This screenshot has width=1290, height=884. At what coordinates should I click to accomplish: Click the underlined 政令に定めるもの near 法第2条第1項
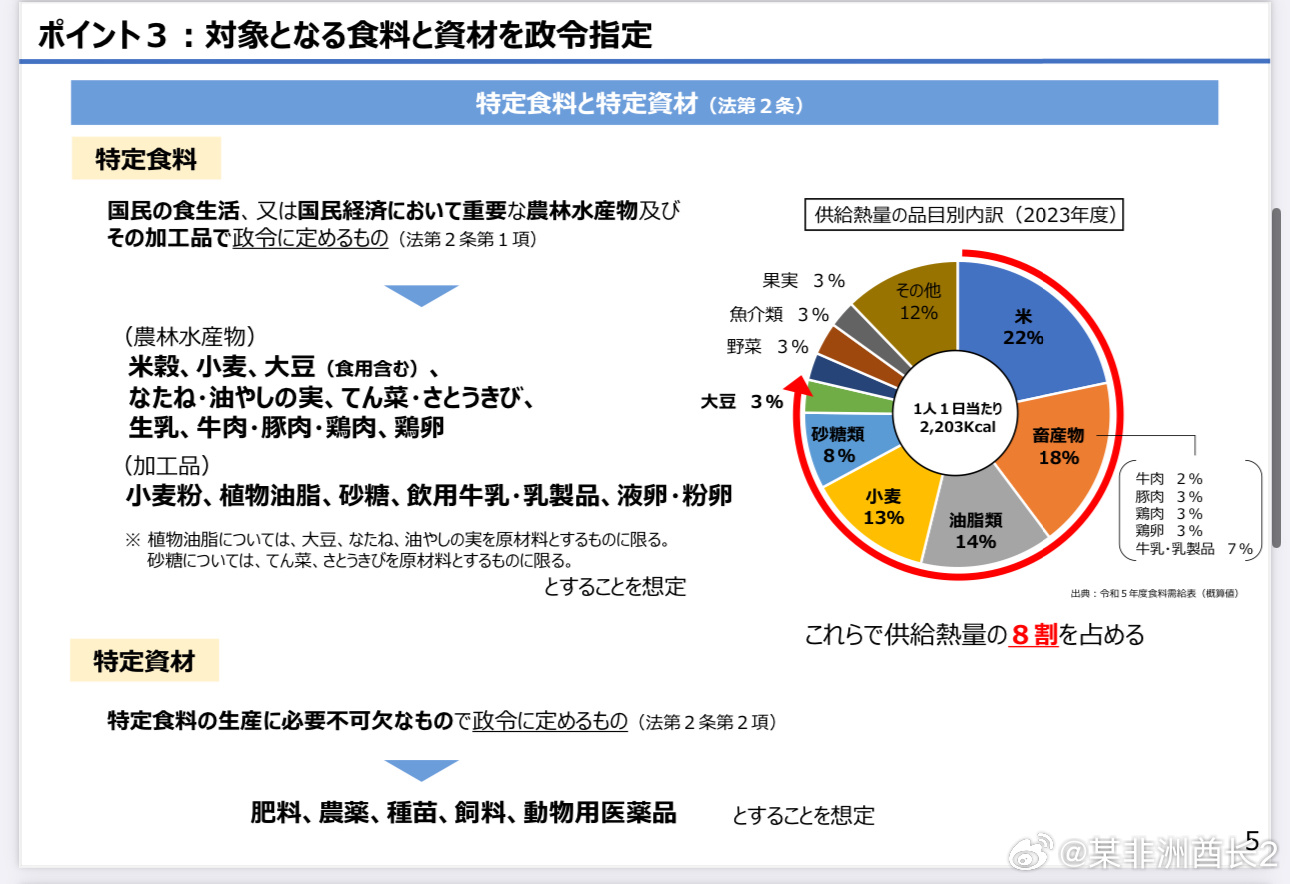click(x=309, y=239)
